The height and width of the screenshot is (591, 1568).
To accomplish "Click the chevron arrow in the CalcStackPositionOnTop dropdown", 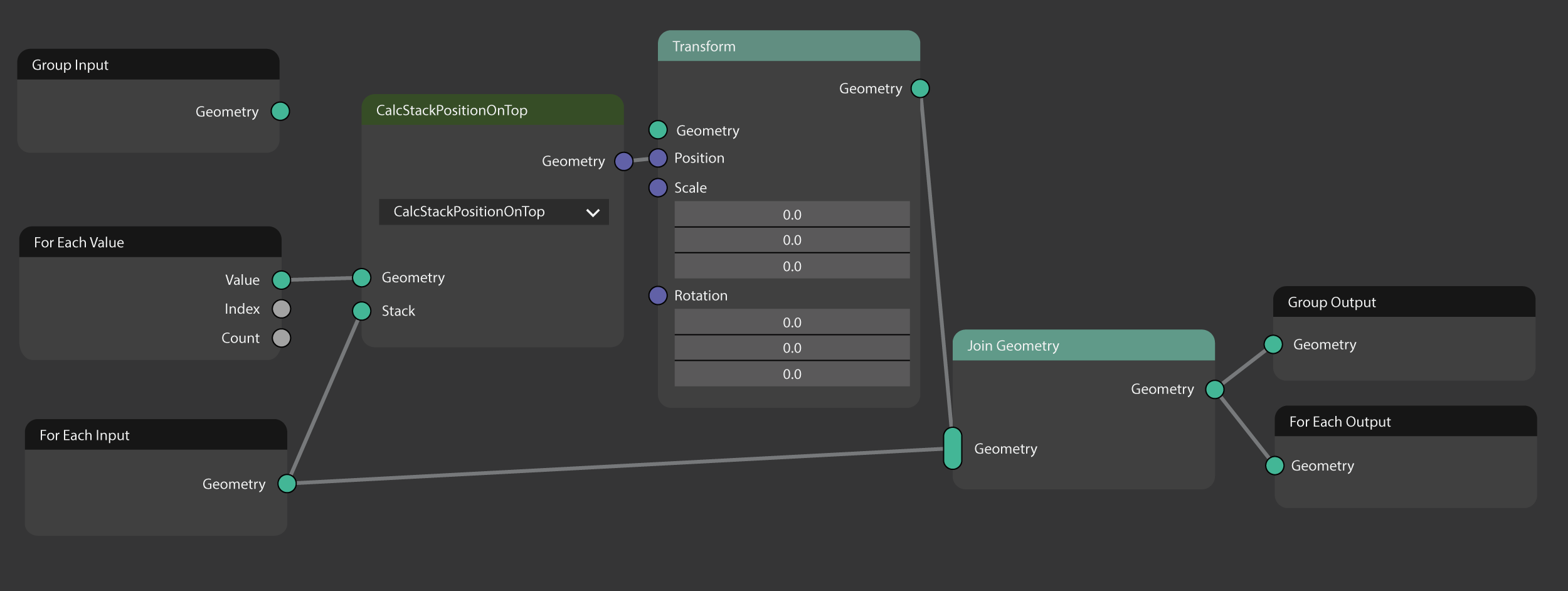I will point(593,213).
